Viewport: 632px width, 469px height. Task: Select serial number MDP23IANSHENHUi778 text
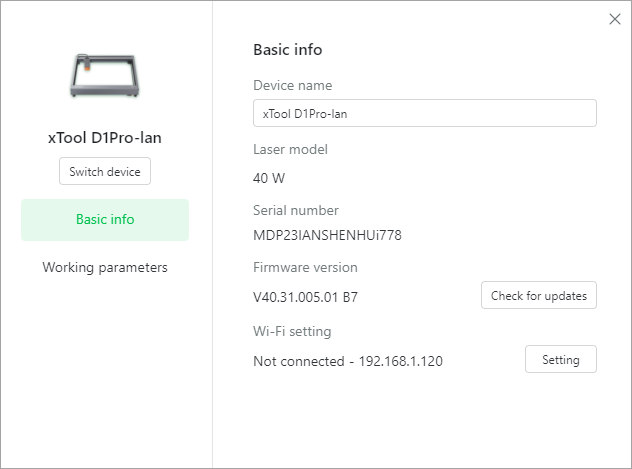coord(327,235)
